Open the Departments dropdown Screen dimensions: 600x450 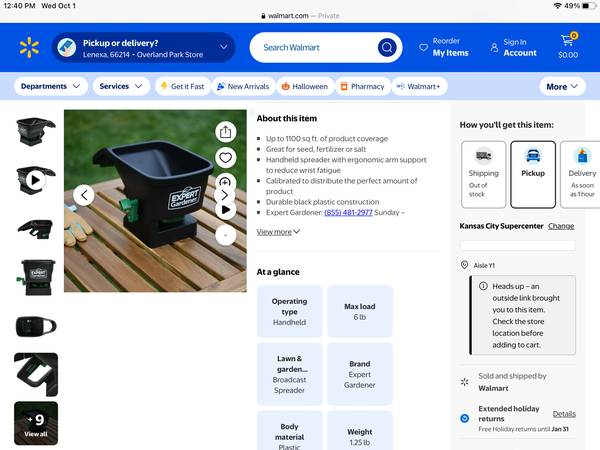click(51, 86)
